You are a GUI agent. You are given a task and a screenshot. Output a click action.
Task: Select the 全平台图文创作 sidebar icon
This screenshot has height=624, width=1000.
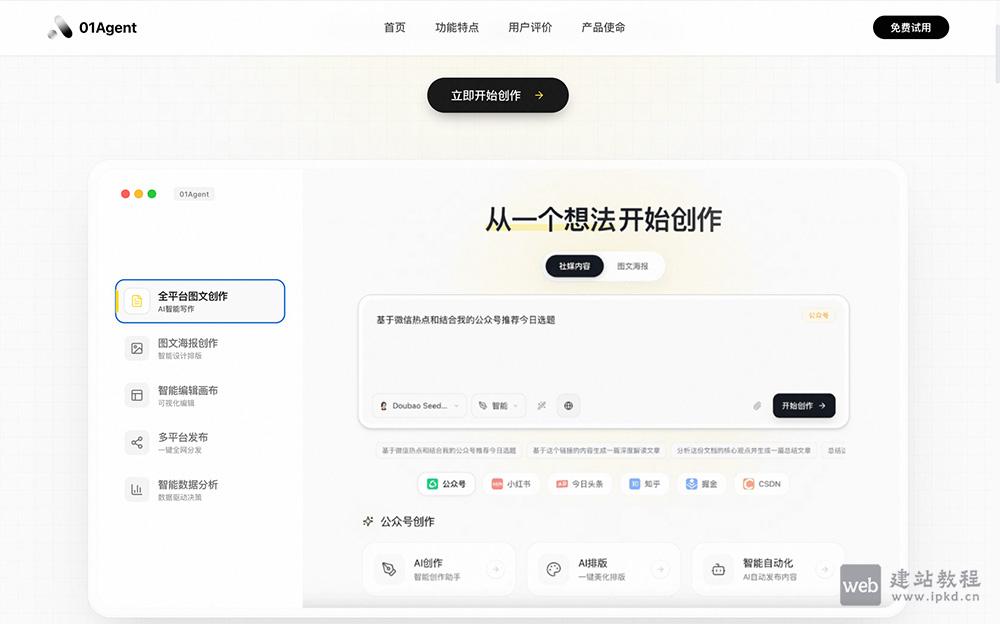pos(136,301)
